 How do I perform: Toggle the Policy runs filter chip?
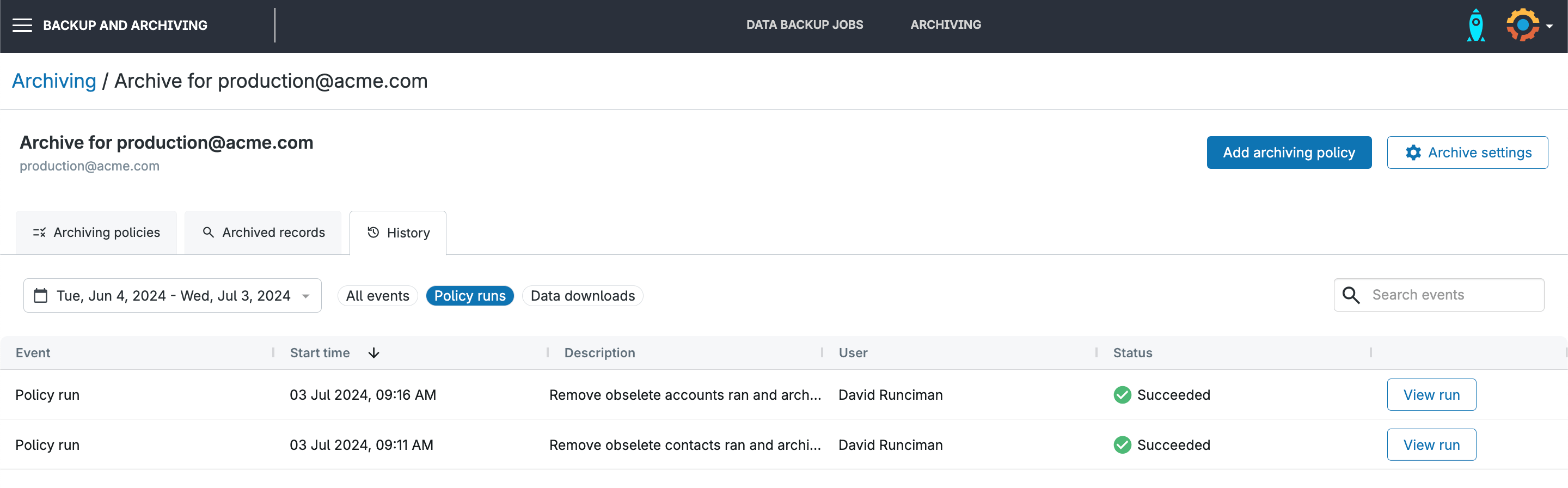pyautogui.click(x=469, y=296)
